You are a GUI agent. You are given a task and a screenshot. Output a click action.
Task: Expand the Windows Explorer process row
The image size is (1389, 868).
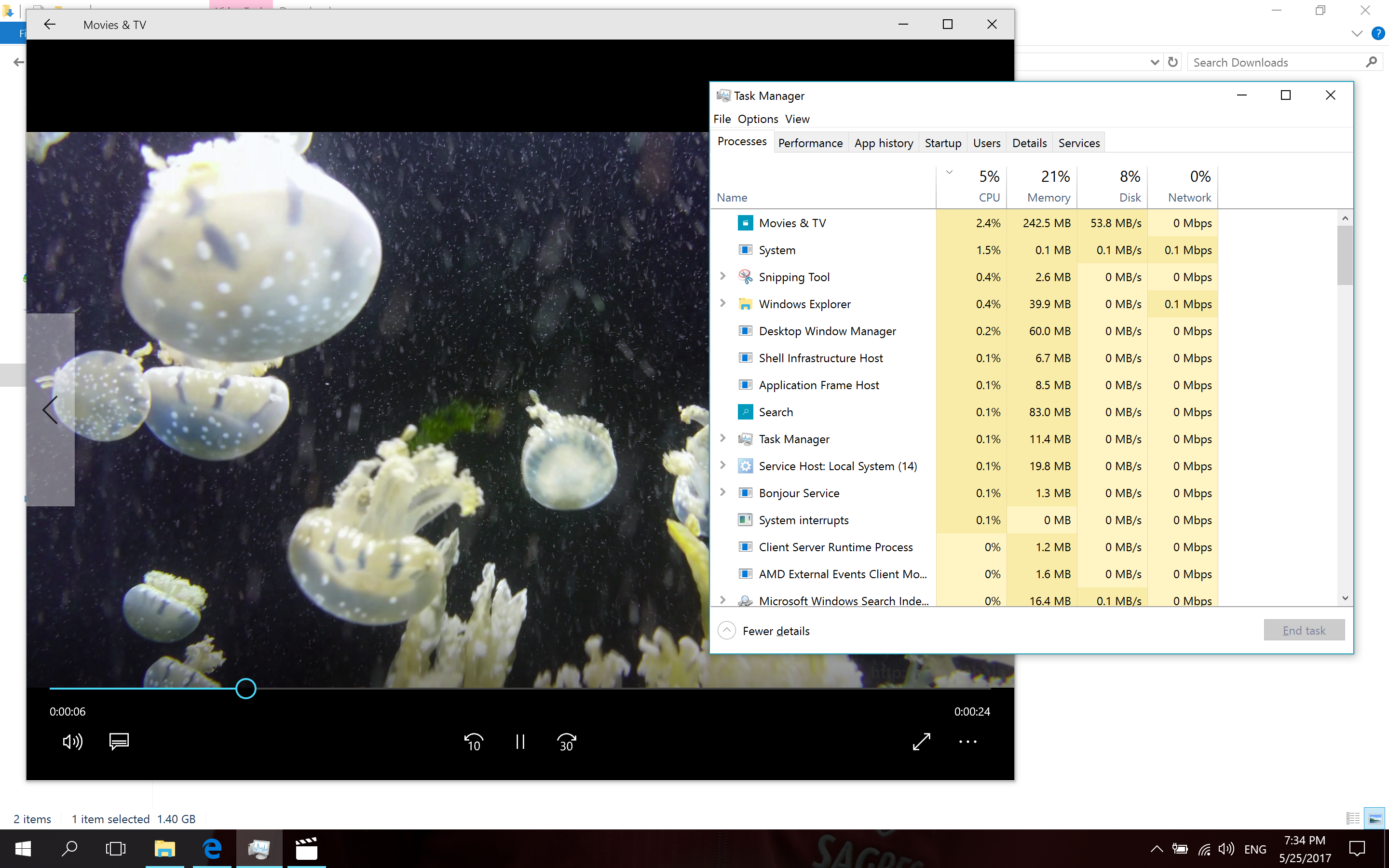tap(722, 304)
